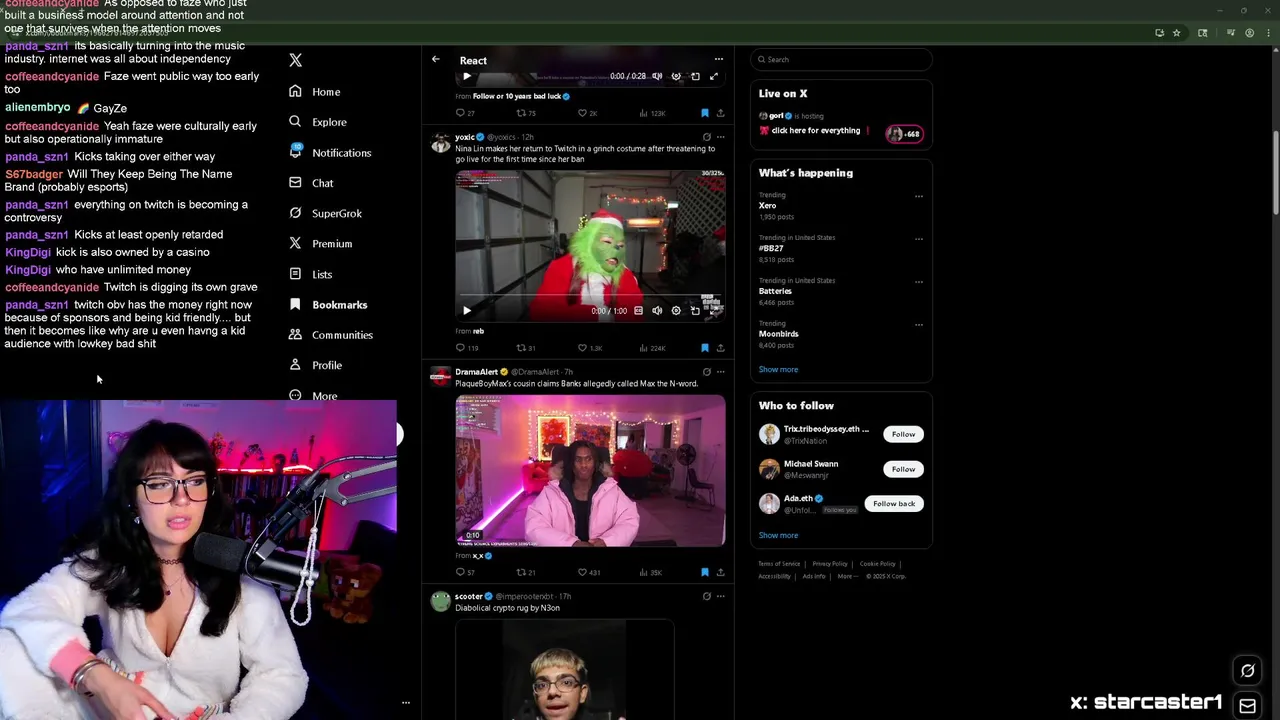Follow Trix.tribeodyssey.eth
This screenshot has height=720, width=1280.
[x=903, y=434]
